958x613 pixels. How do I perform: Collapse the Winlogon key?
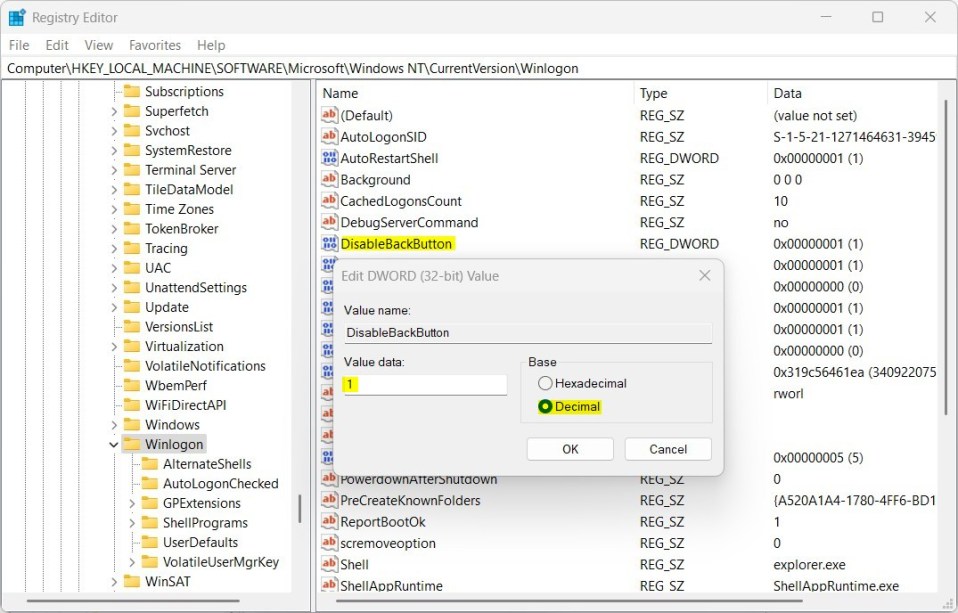pyautogui.click(x=114, y=444)
